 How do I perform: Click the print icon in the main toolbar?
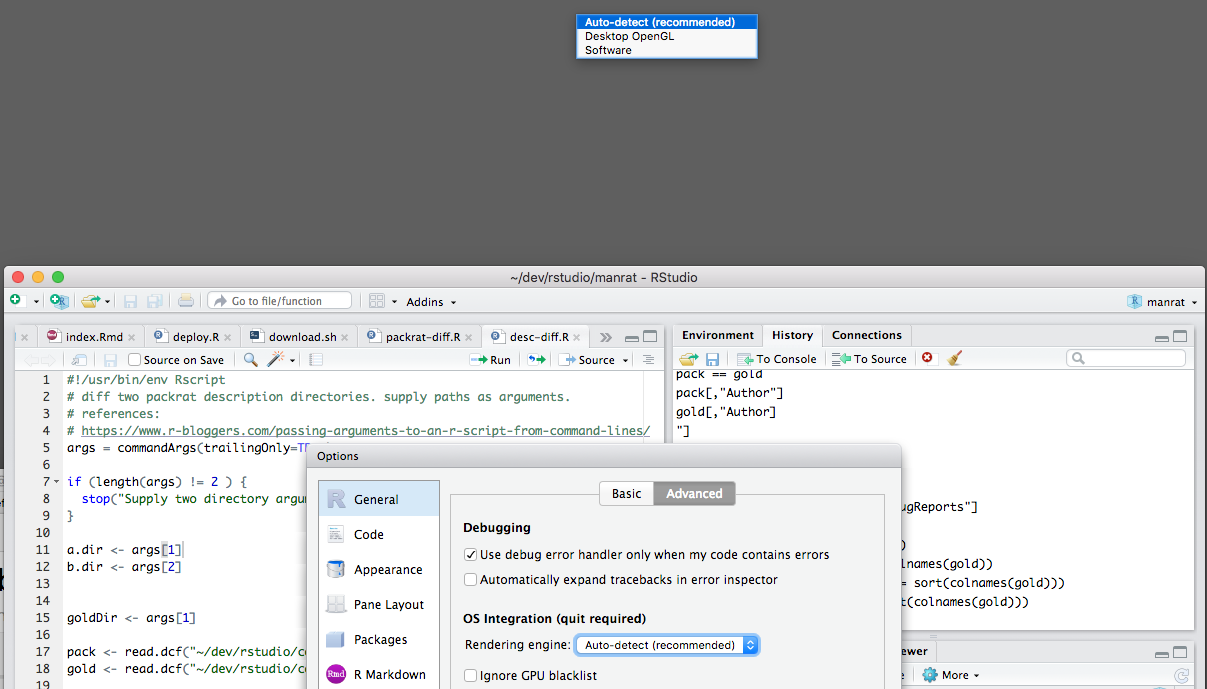coord(186,300)
